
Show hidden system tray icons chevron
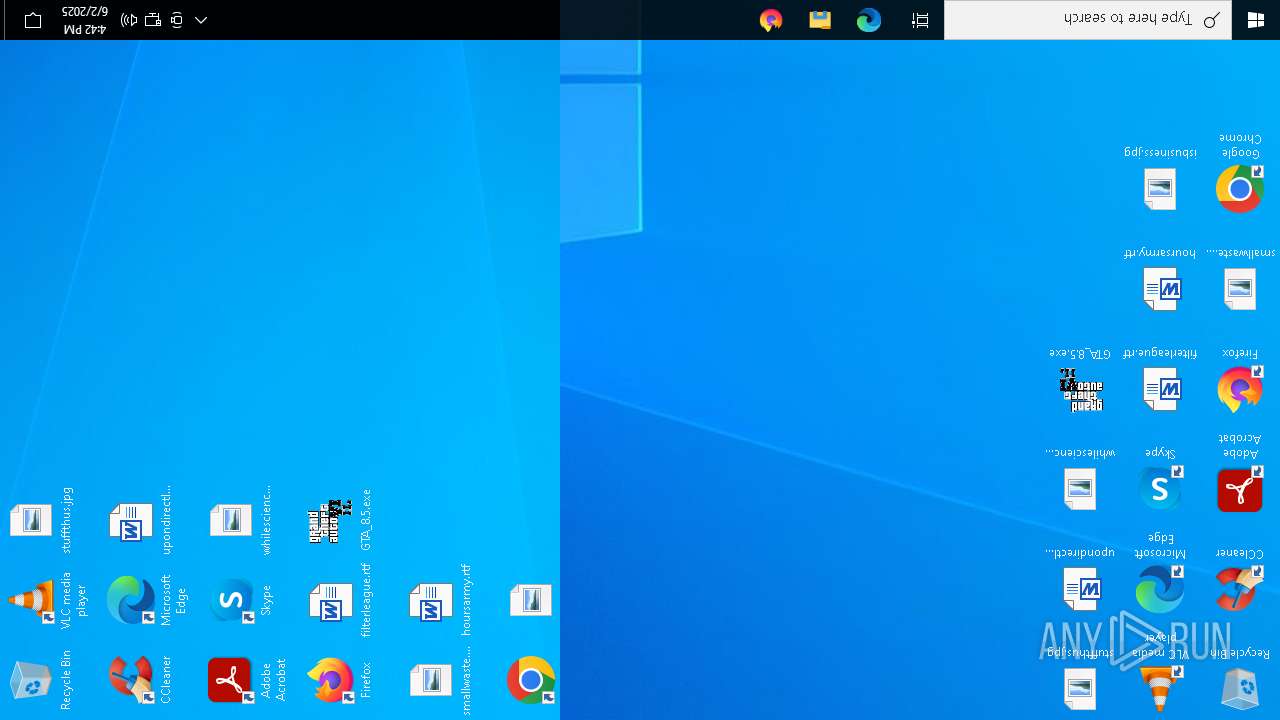(201, 20)
